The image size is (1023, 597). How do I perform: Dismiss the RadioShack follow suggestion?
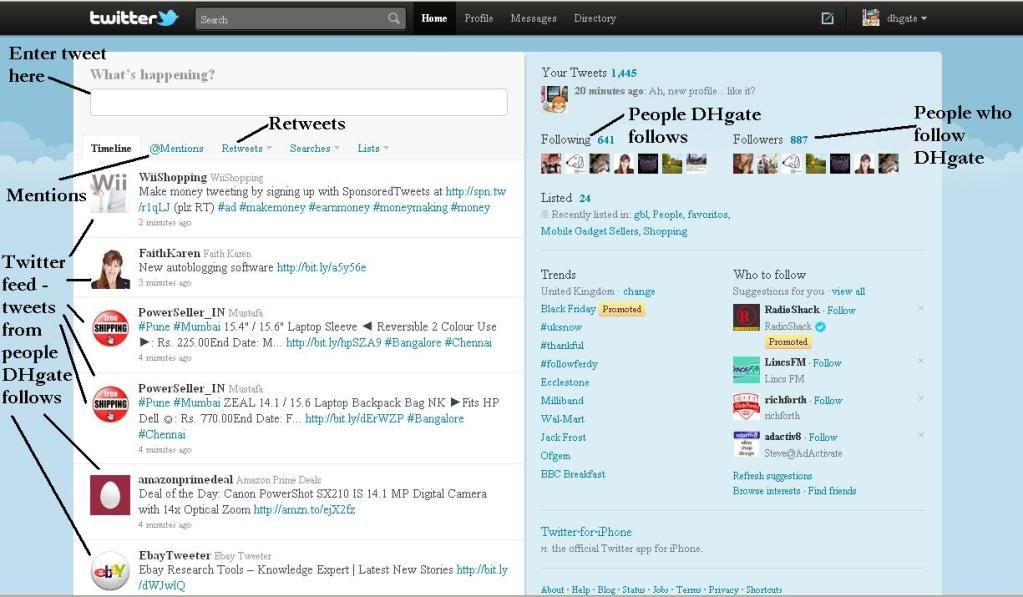pyautogui.click(x=921, y=308)
